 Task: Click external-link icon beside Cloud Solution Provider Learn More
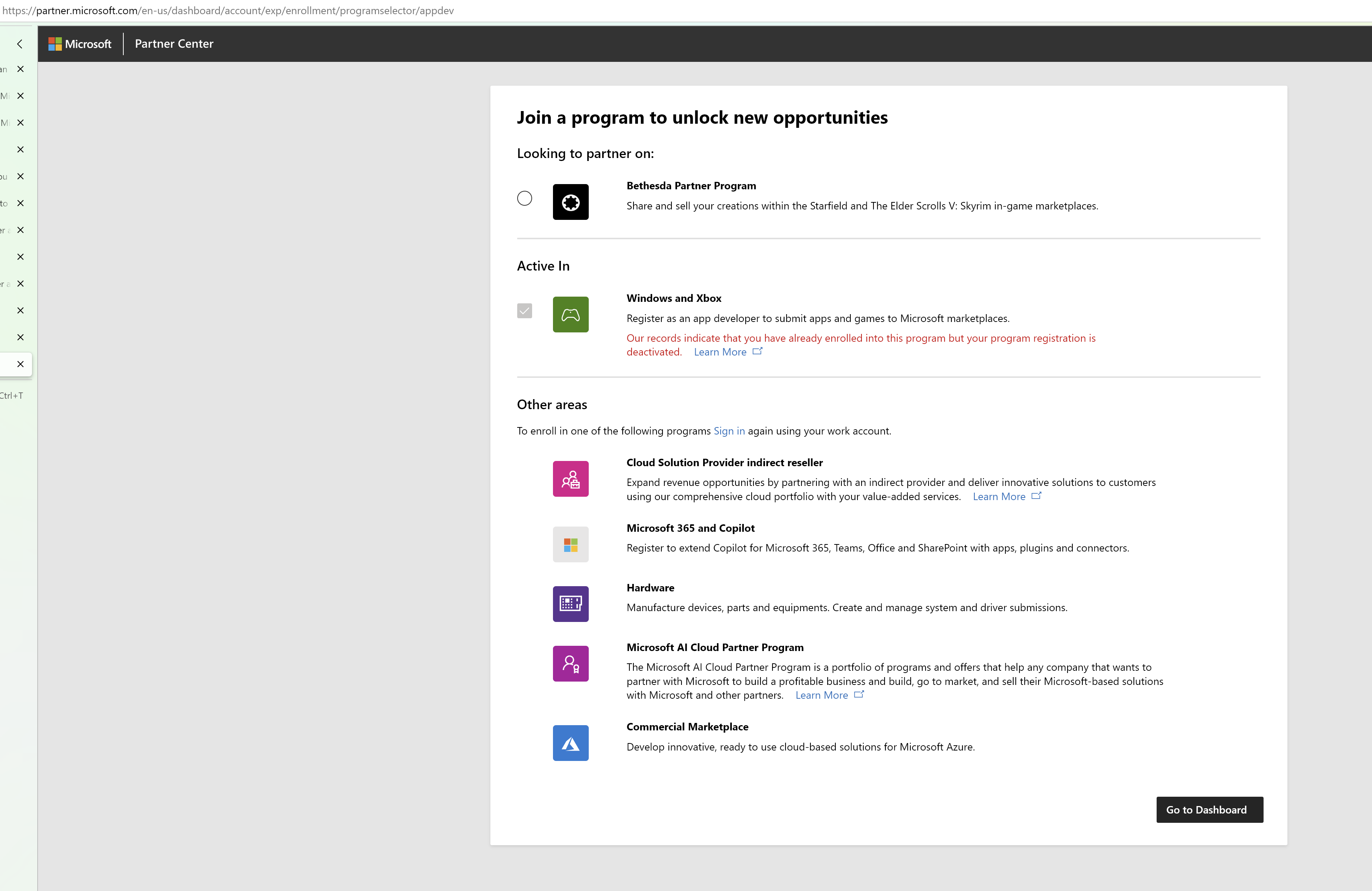tap(1036, 496)
